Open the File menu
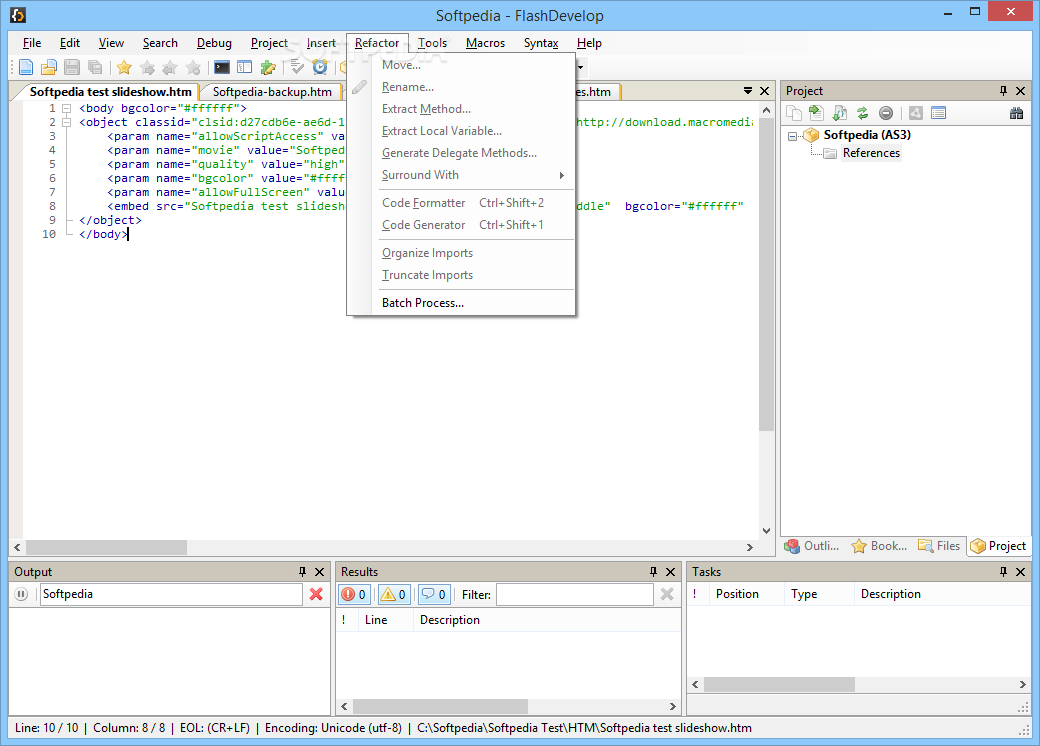Screen dimensions: 1040x746 [x=32, y=43]
